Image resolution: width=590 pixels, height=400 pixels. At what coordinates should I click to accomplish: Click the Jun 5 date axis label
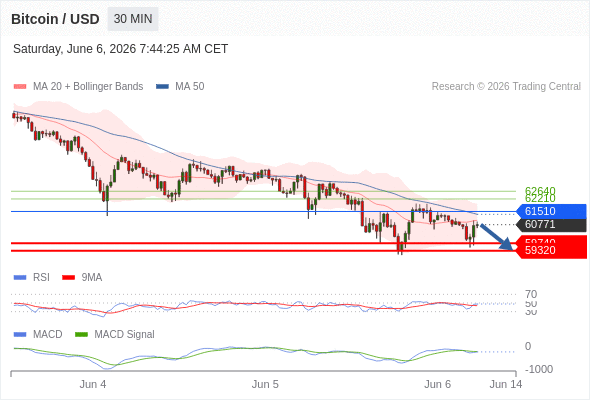[265, 385]
